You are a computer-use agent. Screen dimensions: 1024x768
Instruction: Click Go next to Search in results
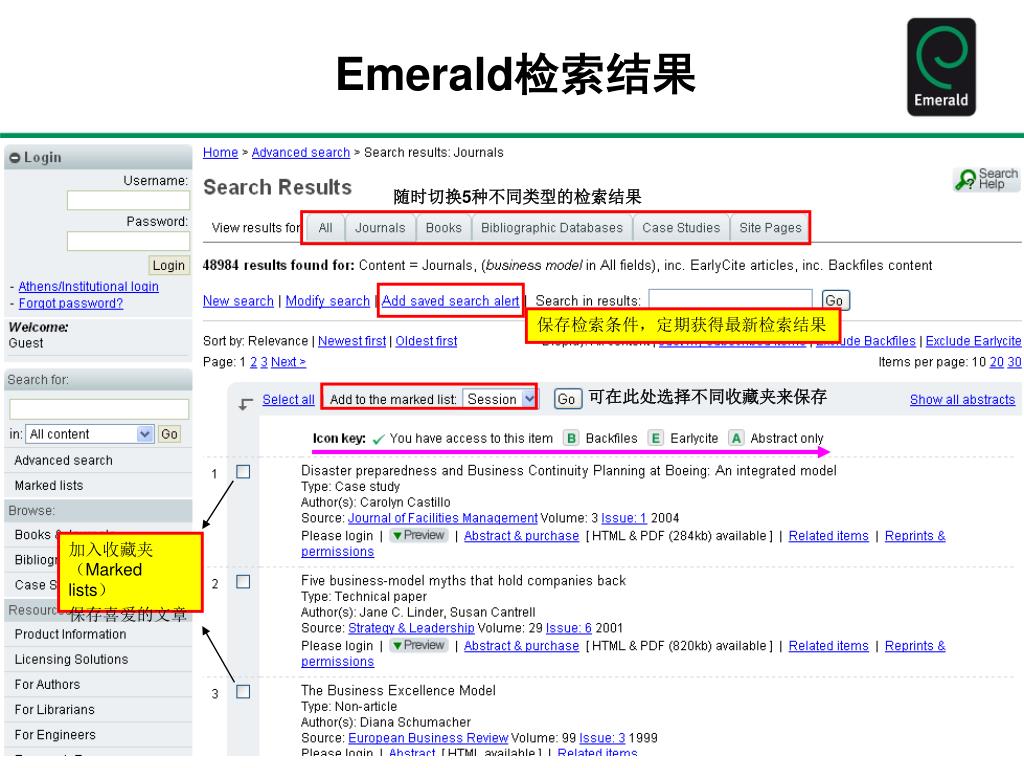[x=835, y=300]
